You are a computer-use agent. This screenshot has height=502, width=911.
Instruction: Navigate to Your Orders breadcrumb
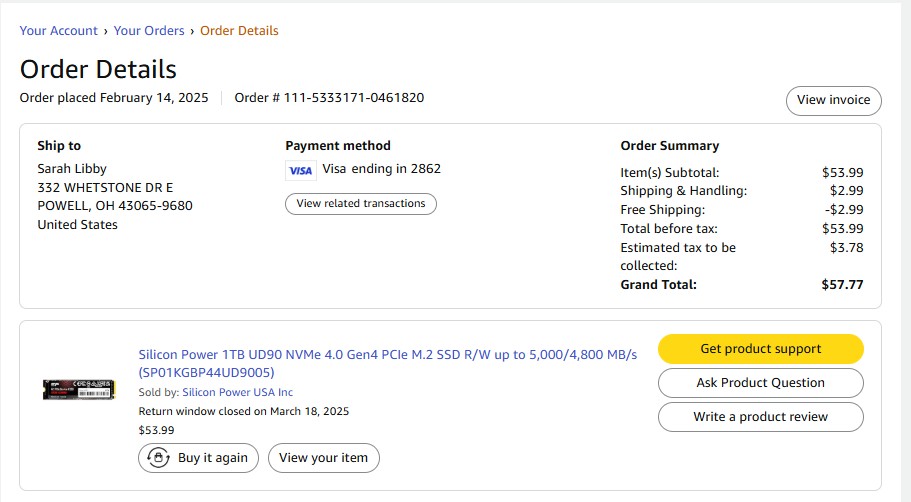149,31
